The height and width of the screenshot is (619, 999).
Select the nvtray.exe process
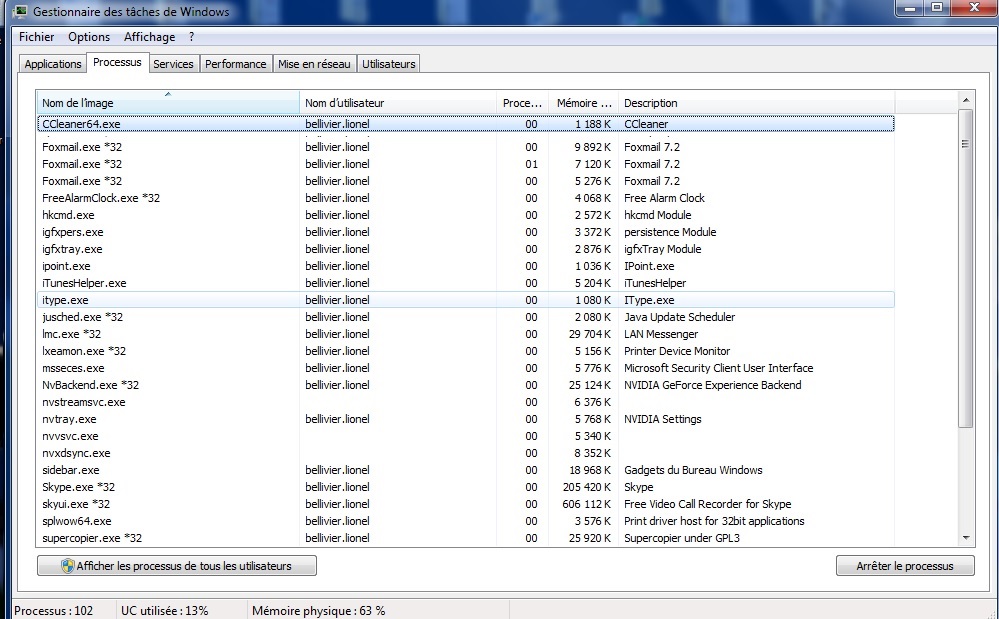coord(465,418)
